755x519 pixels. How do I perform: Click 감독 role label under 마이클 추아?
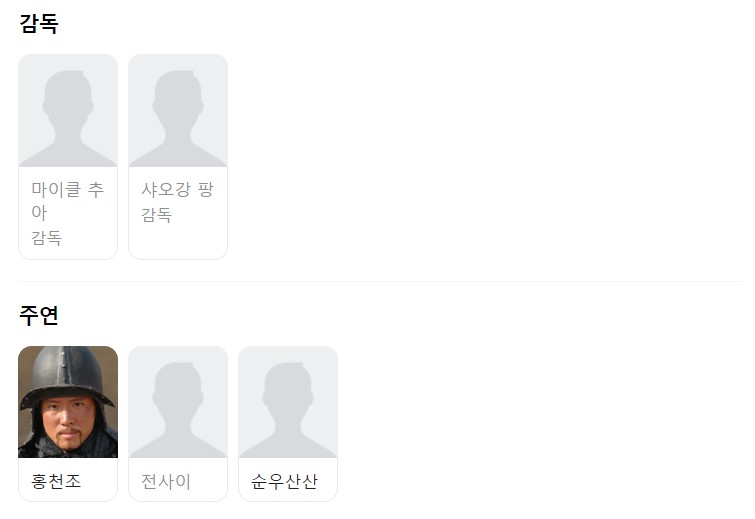pos(47,238)
